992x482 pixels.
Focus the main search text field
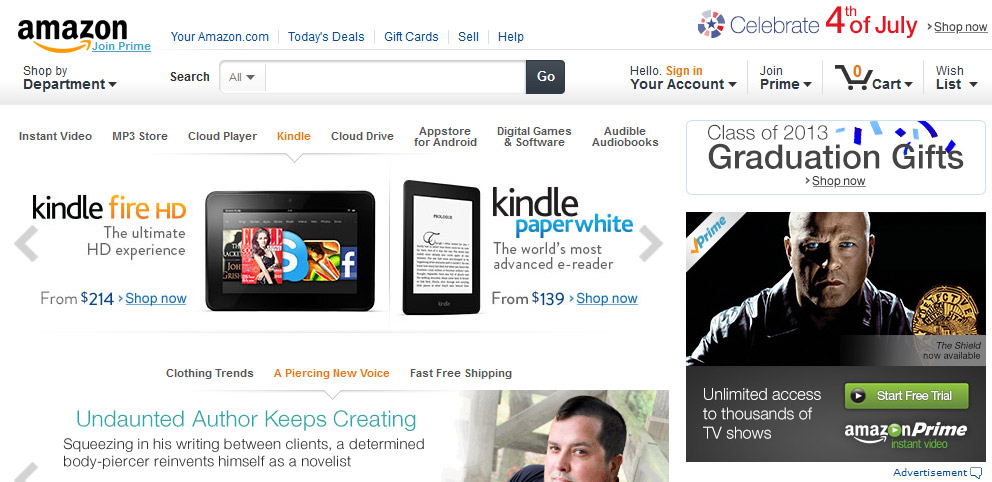[395, 77]
